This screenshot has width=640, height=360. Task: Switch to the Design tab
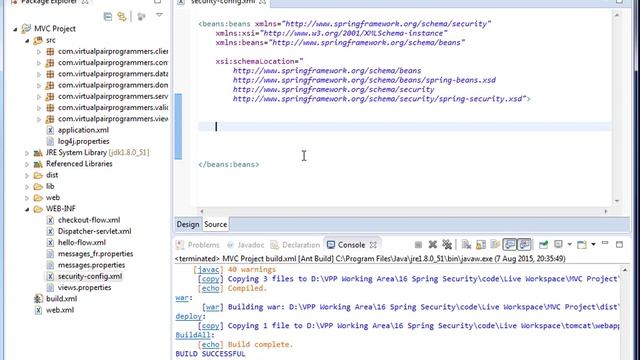point(188,224)
